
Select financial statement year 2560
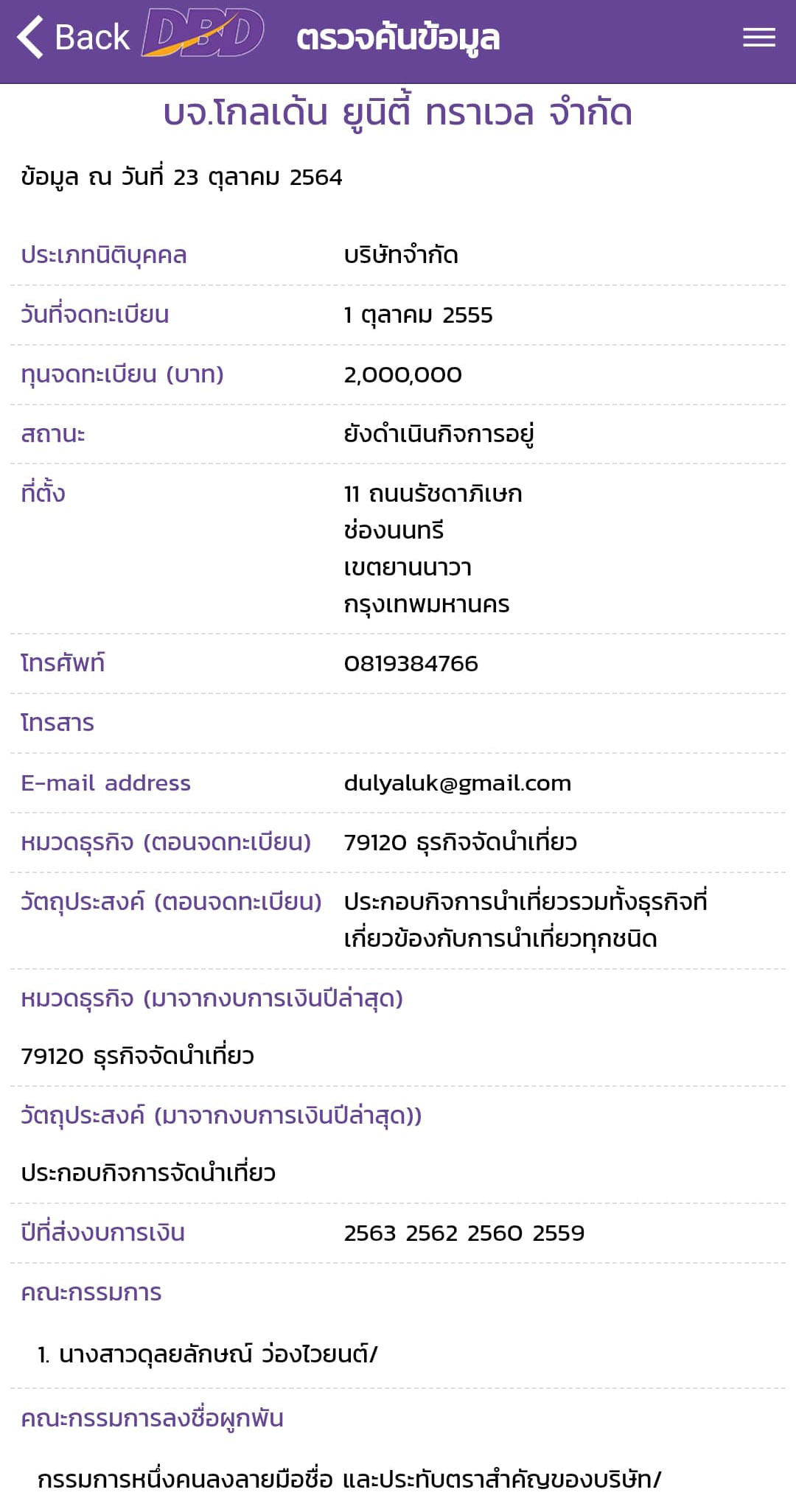coord(495,1233)
